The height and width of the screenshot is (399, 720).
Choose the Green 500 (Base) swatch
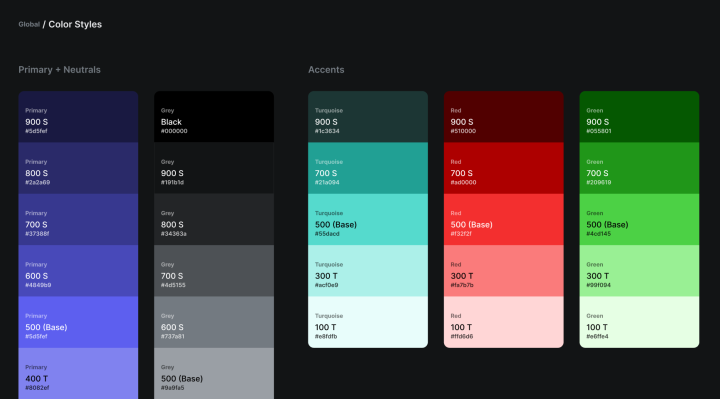[x=639, y=219]
